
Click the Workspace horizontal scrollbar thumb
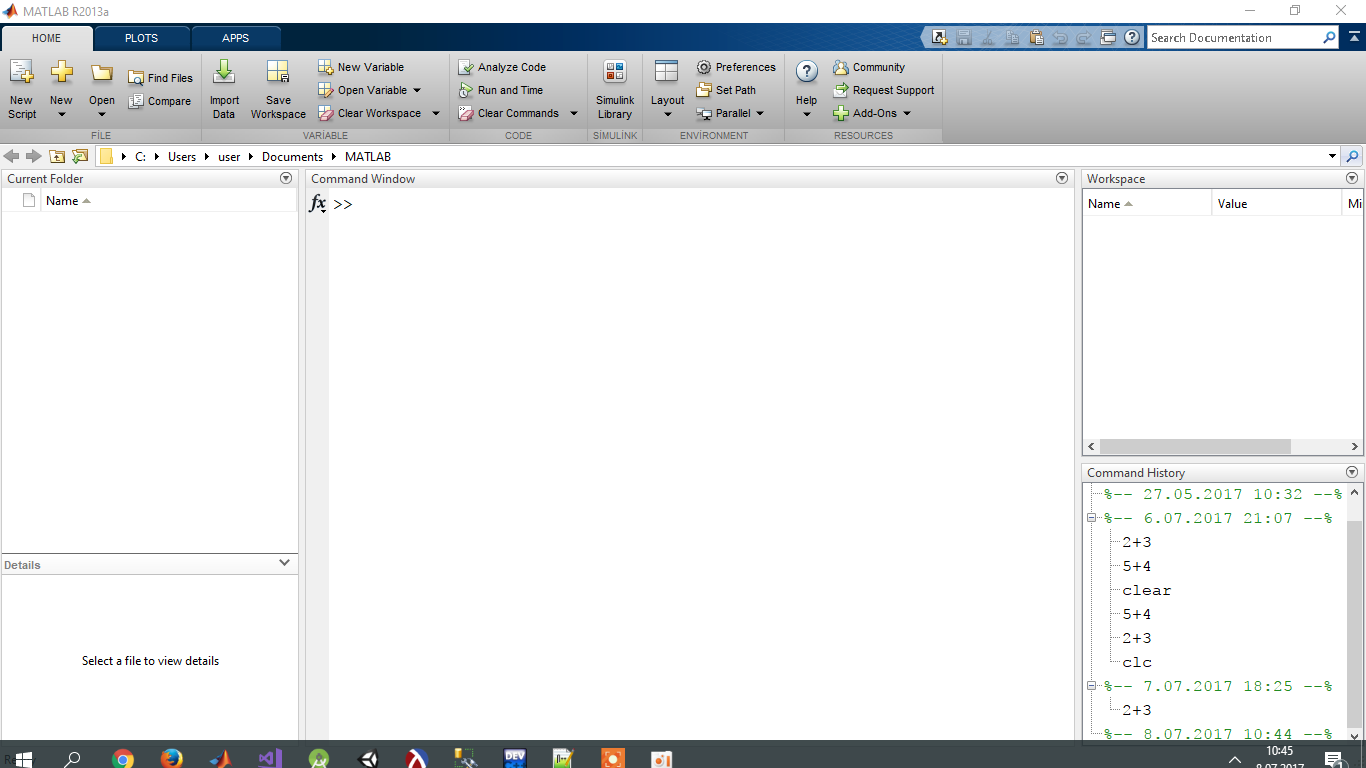pyautogui.click(x=1194, y=447)
